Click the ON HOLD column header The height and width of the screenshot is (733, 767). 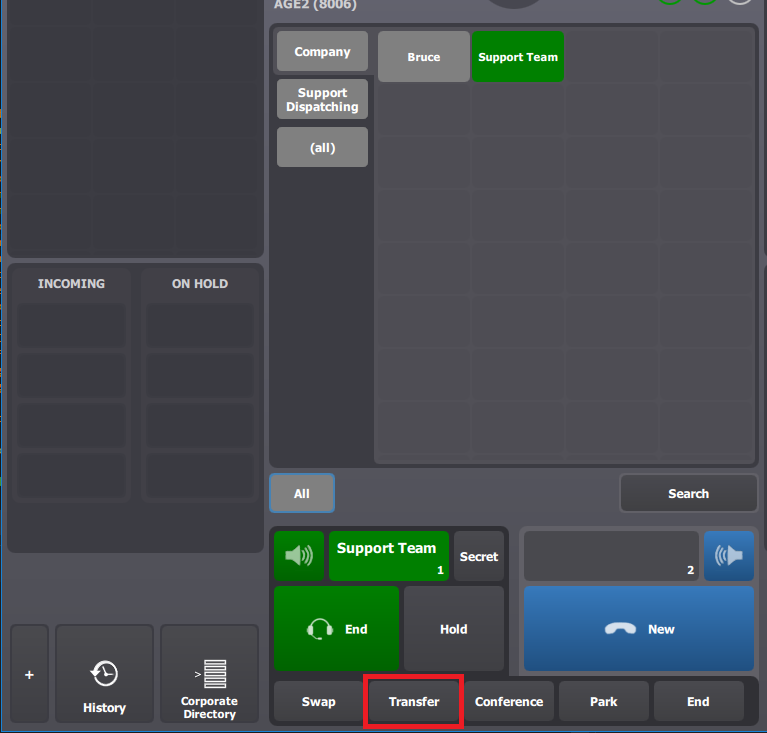[200, 284]
